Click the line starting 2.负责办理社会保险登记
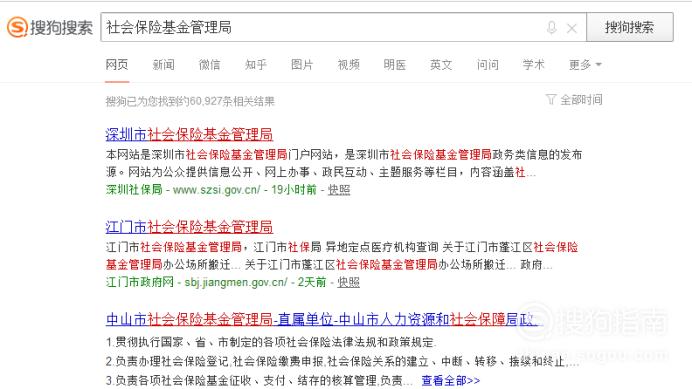The height and width of the screenshot is (389, 692). [342, 362]
